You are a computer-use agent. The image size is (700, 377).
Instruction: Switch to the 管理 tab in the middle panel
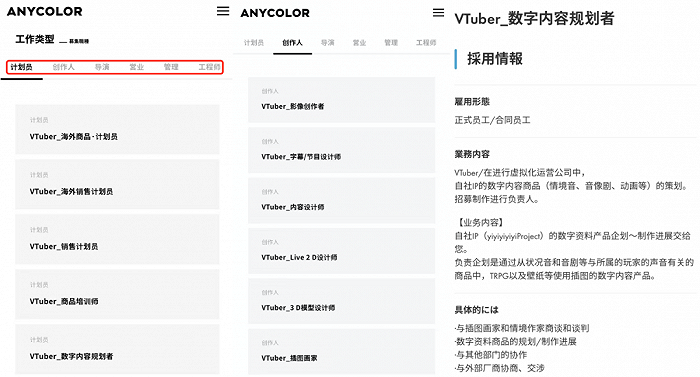(x=391, y=42)
